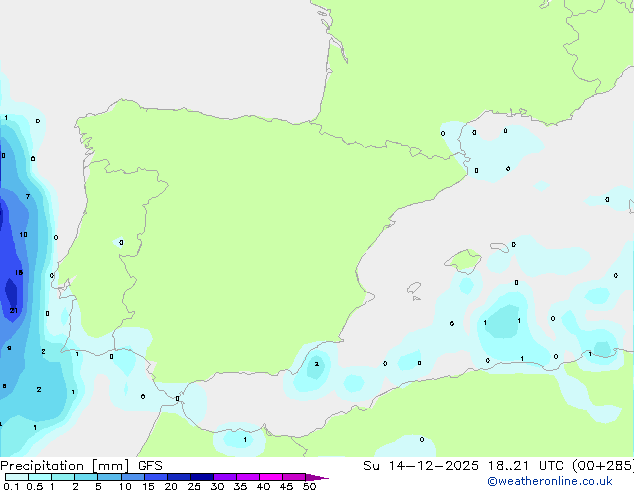This screenshot has width=634, height=490.
Task: Click Ibiza island on the map
Action: 414,288
